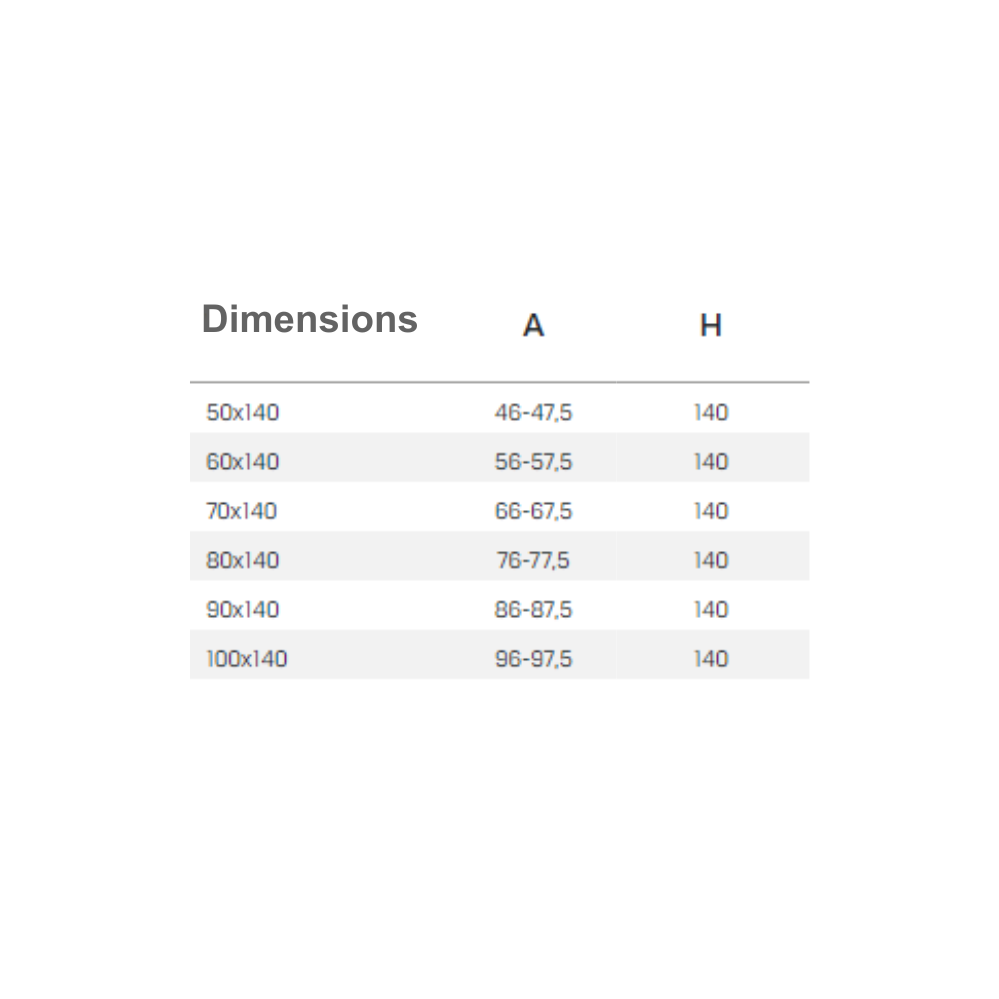Click the 60x140 dimension cell
999x999 pixels.
243,461
